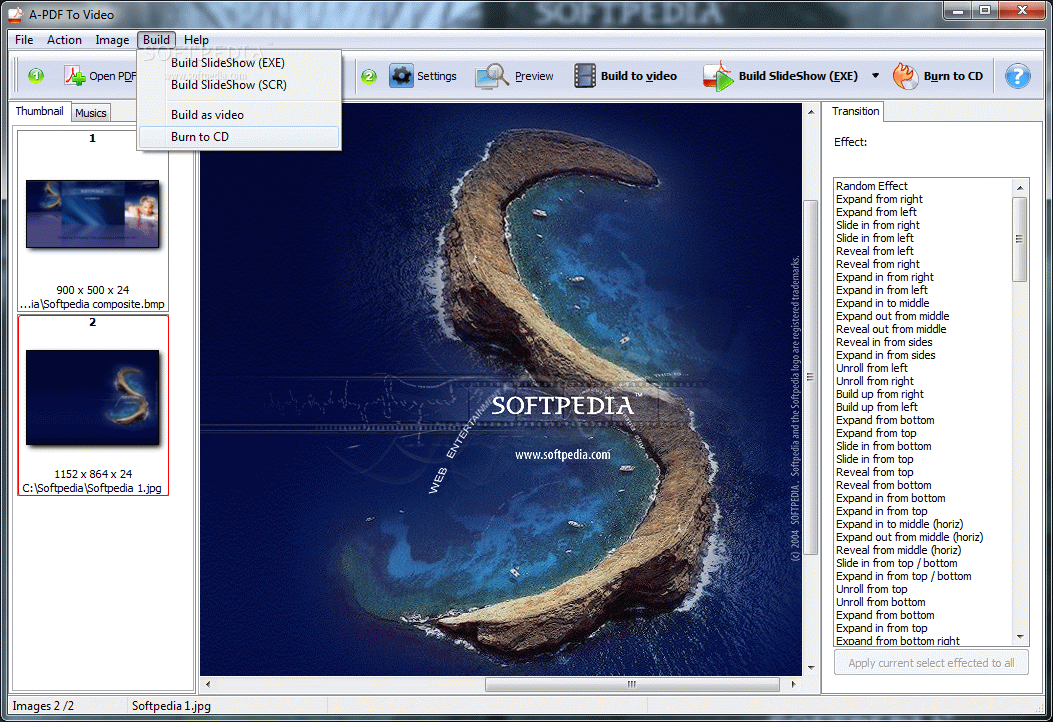Image resolution: width=1053 pixels, height=722 pixels.
Task: Select Expand in to middle (horiz) effect
Action: [x=899, y=524]
